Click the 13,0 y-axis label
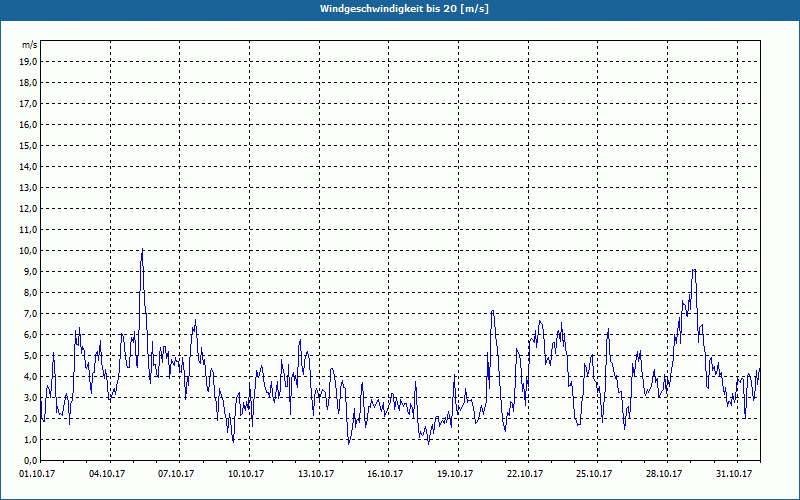The image size is (800, 500). [x=28, y=187]
